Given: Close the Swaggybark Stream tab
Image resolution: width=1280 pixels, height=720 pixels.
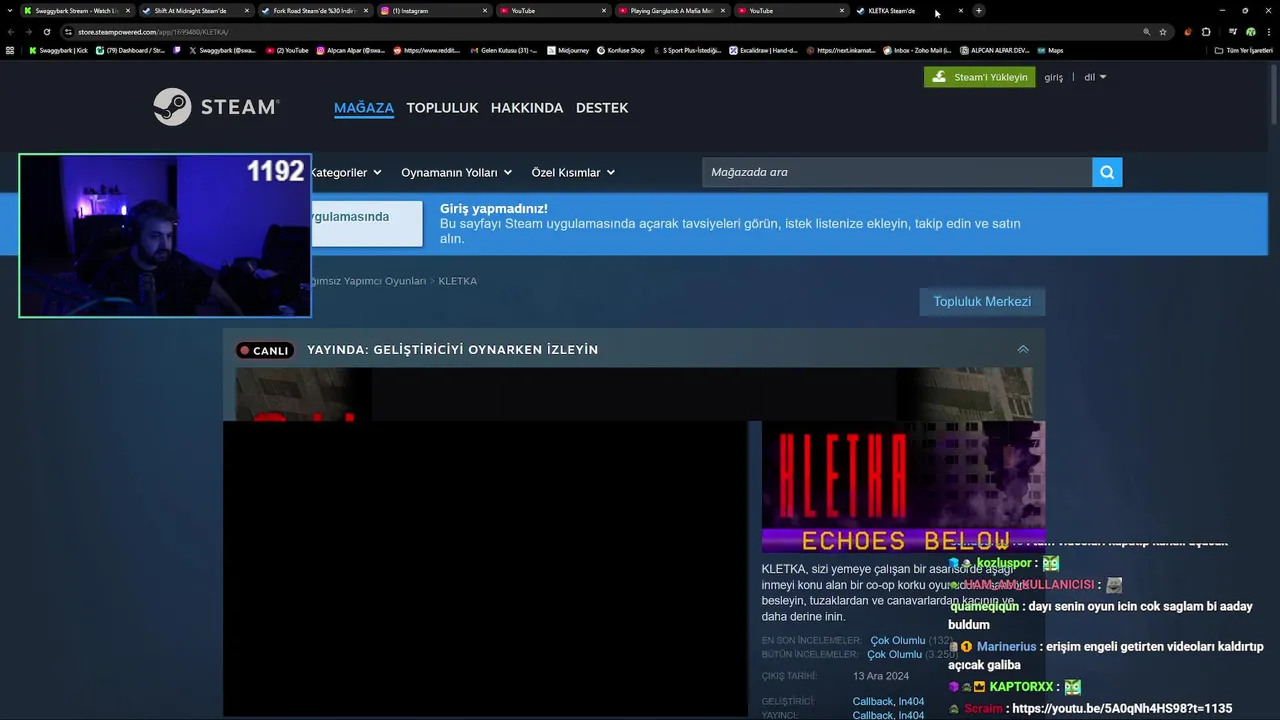Looking at the screenshot, I should (x=128, y=11).
